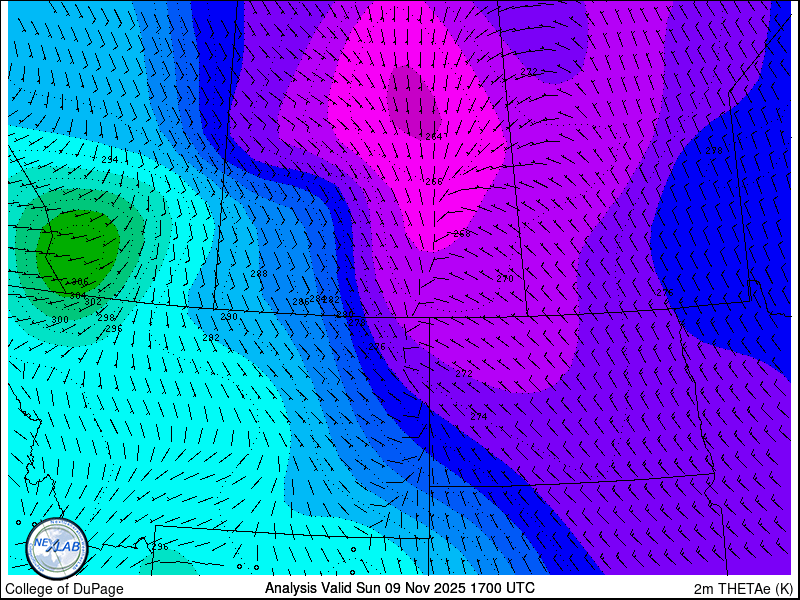Click the 270 contour label
Image resolution: width=800 pixels, height=600 pixels.
(505, 279)
